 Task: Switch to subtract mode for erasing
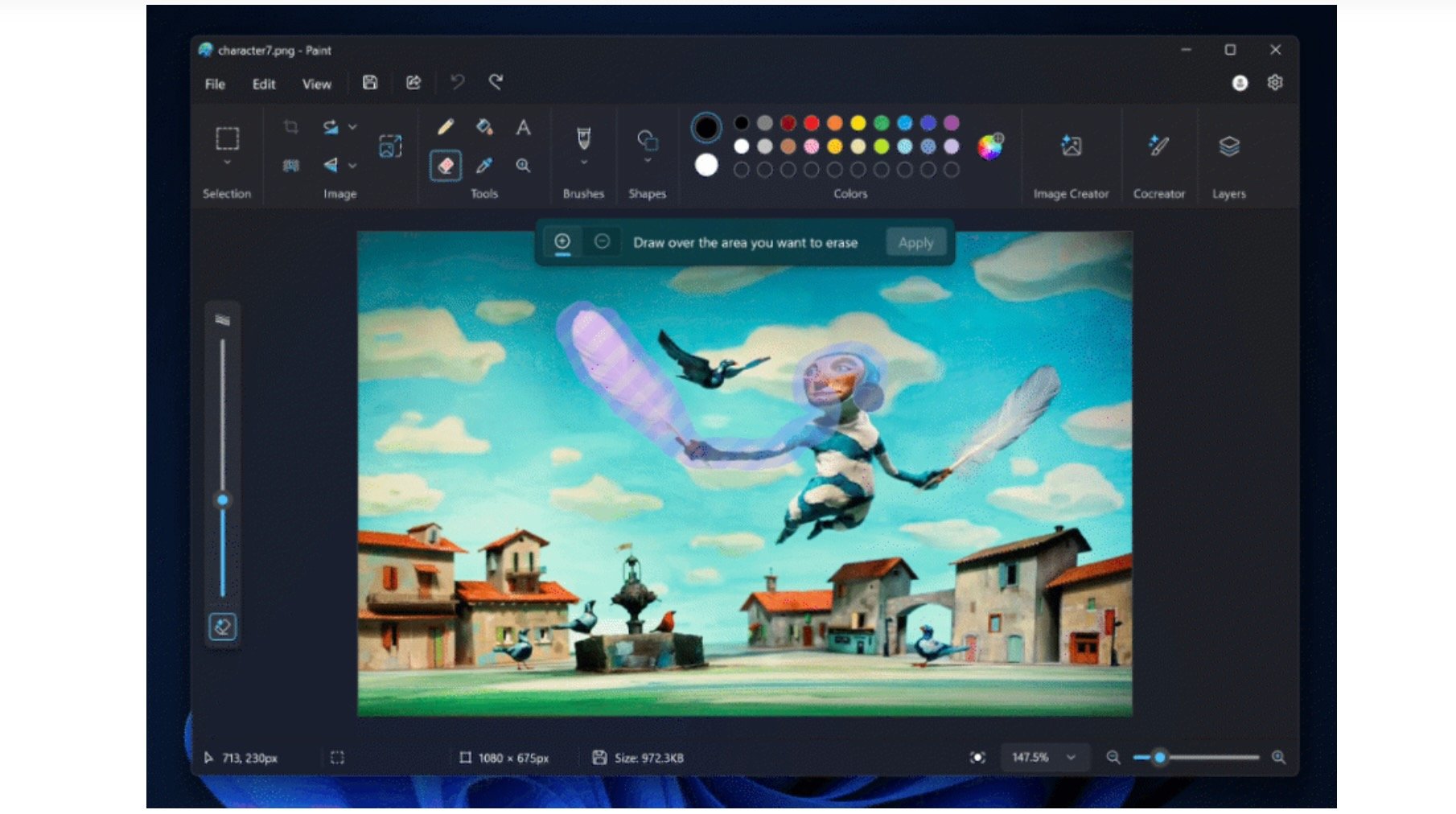pos(603,240)
